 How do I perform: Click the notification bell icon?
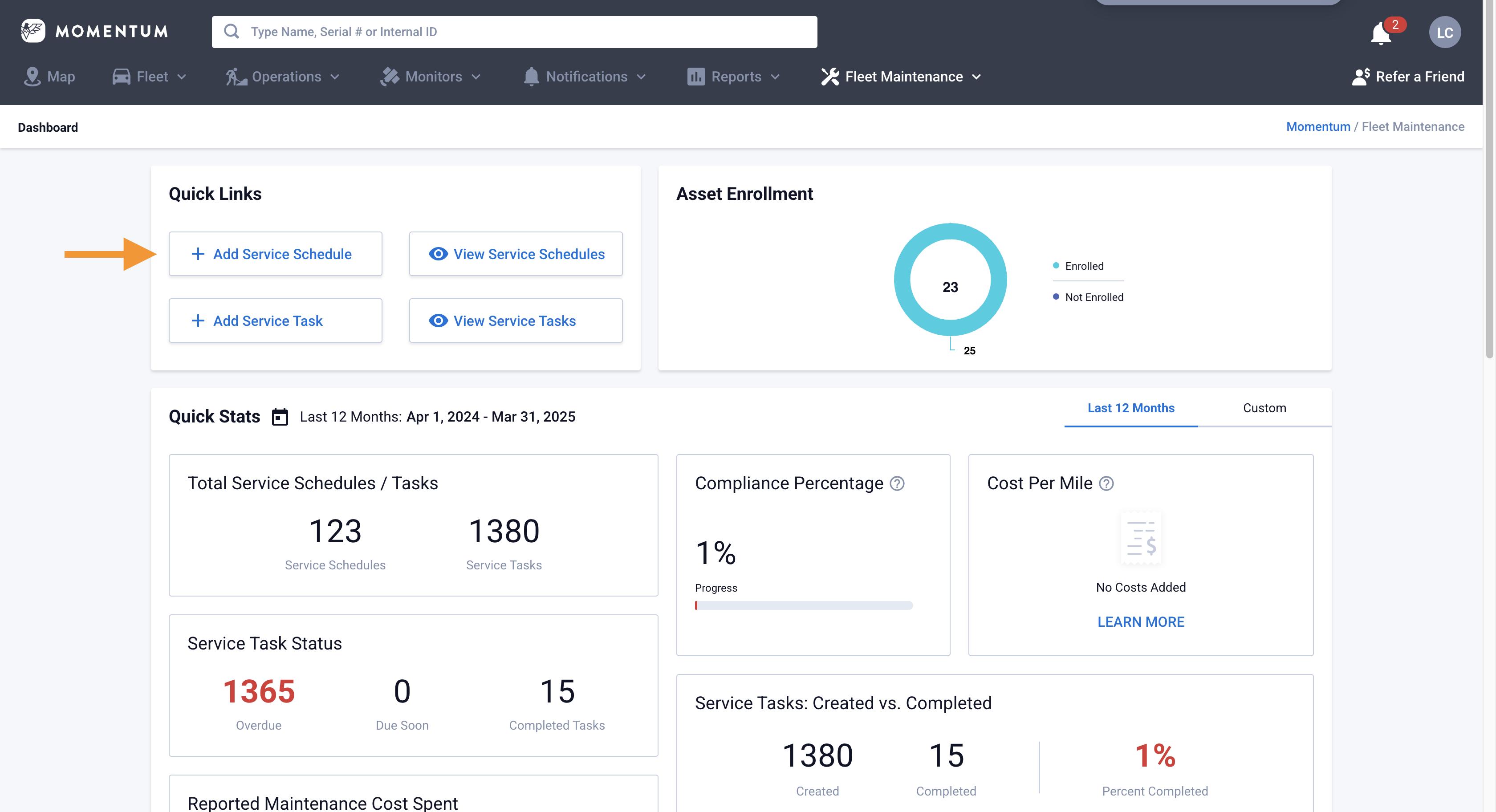tap(1380, 33)
